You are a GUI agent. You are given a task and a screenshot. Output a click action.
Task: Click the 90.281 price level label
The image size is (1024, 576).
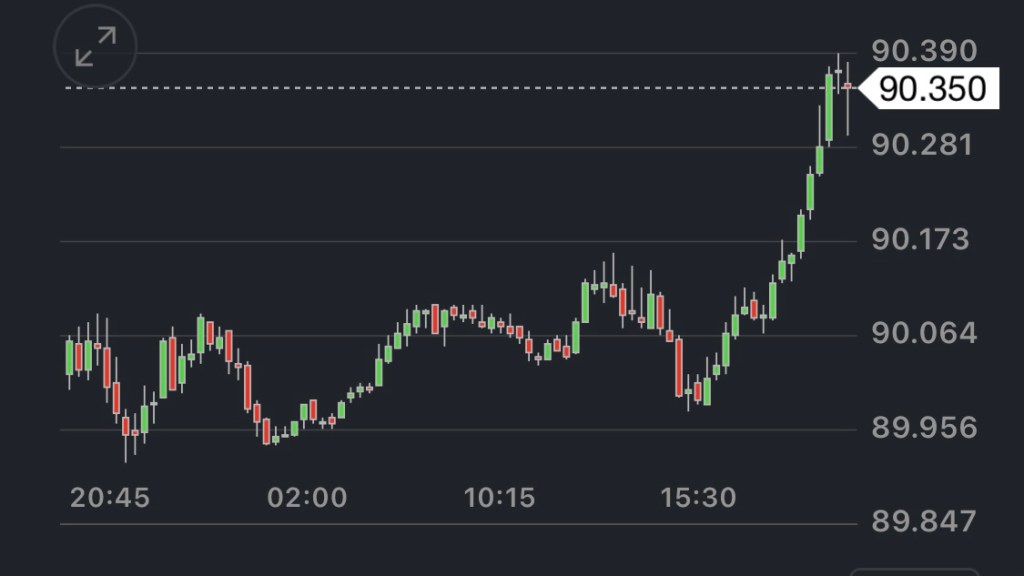tap(922, 146)
